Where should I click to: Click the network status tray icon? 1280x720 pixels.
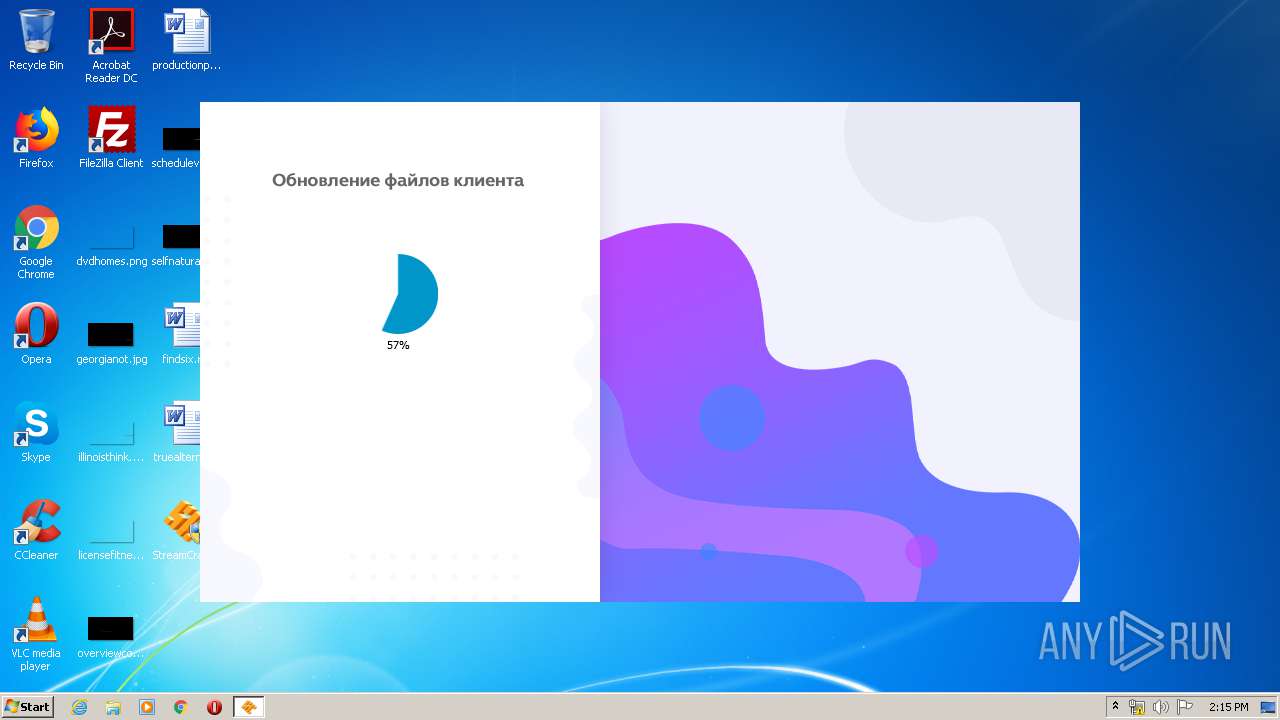tap(1137, 707)
